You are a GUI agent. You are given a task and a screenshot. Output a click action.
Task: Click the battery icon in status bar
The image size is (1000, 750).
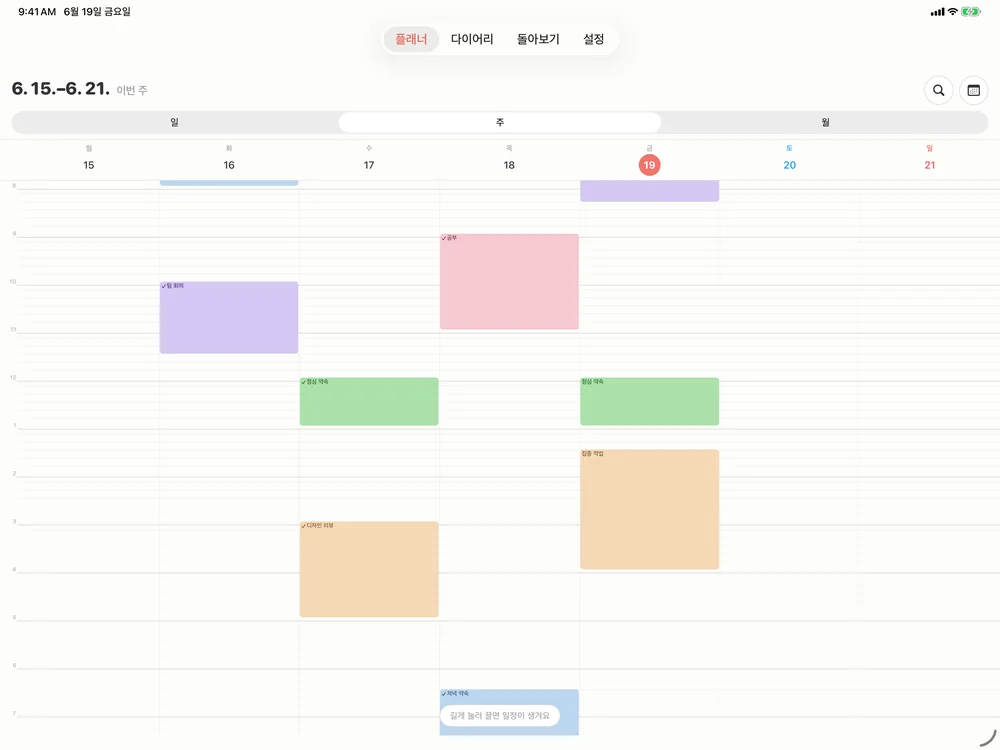pos(971,11)
